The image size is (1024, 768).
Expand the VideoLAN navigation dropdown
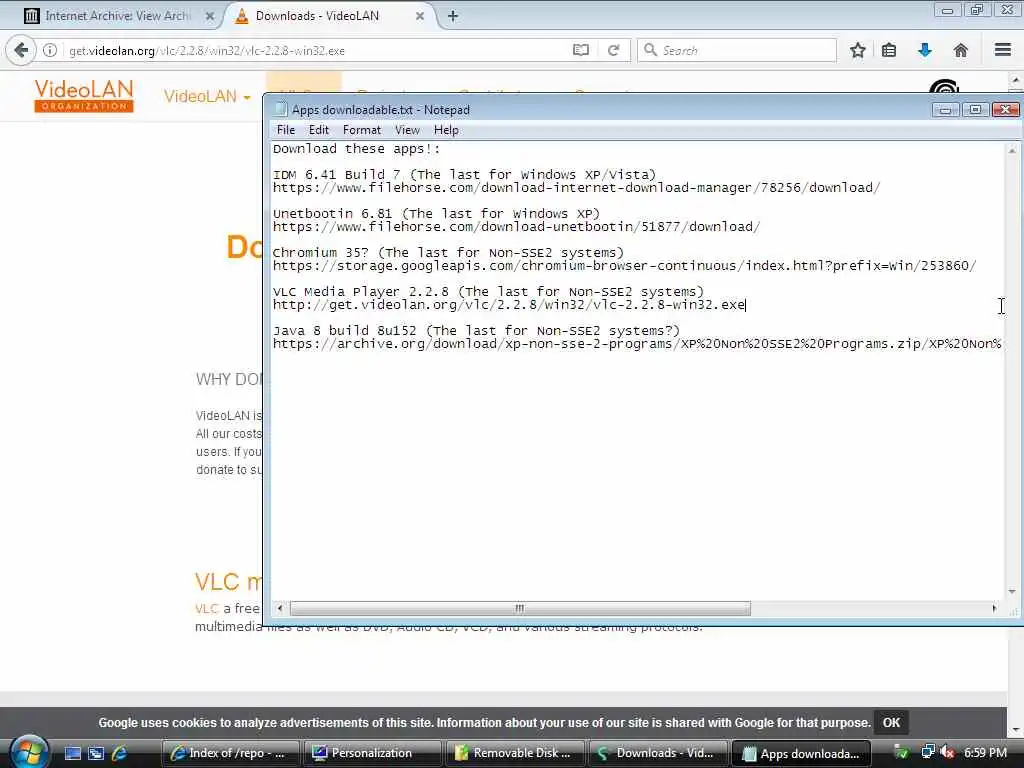pyautogui.click(x=207, y=97)
